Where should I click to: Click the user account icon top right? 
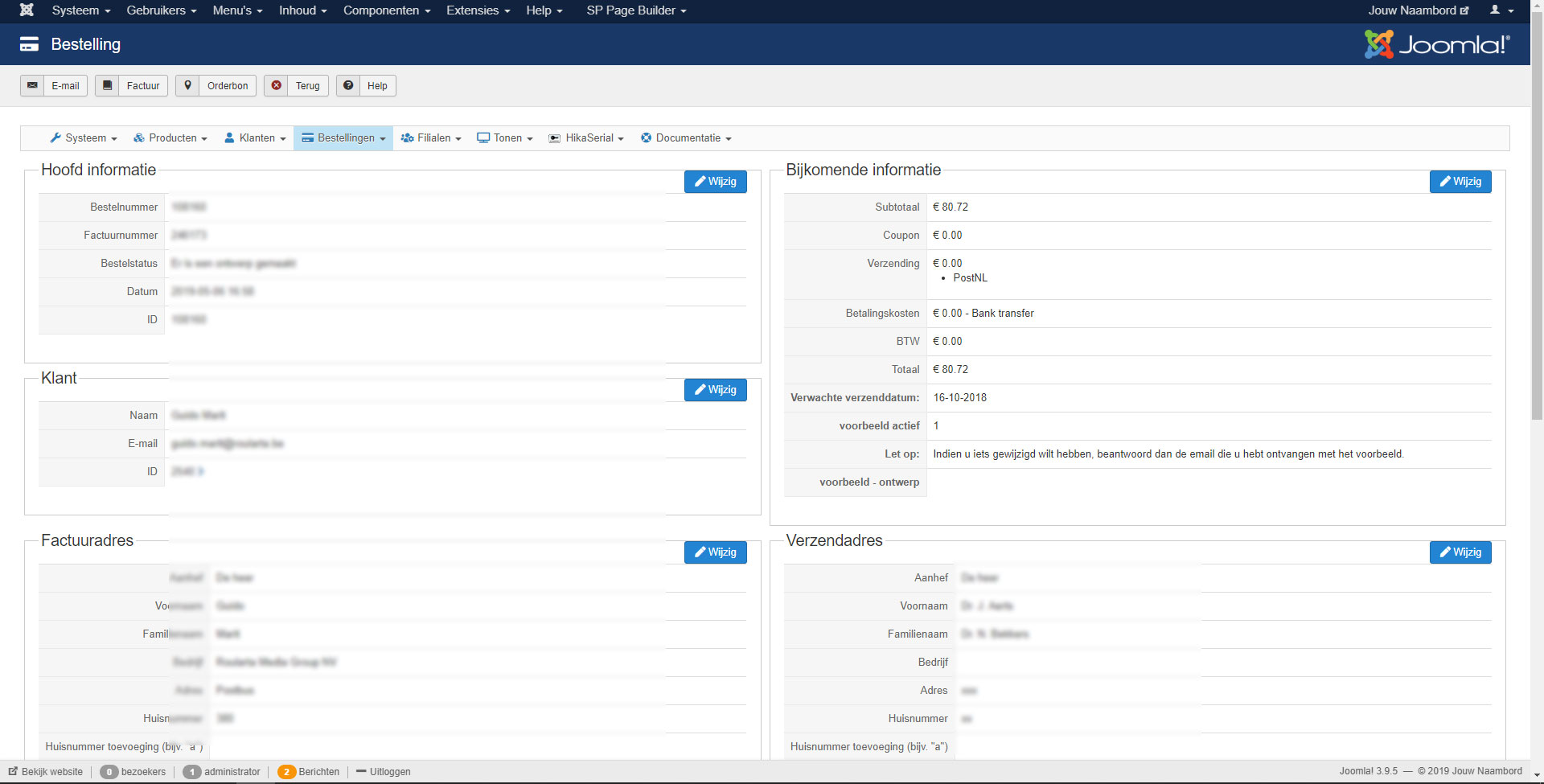coord(1495,10)
